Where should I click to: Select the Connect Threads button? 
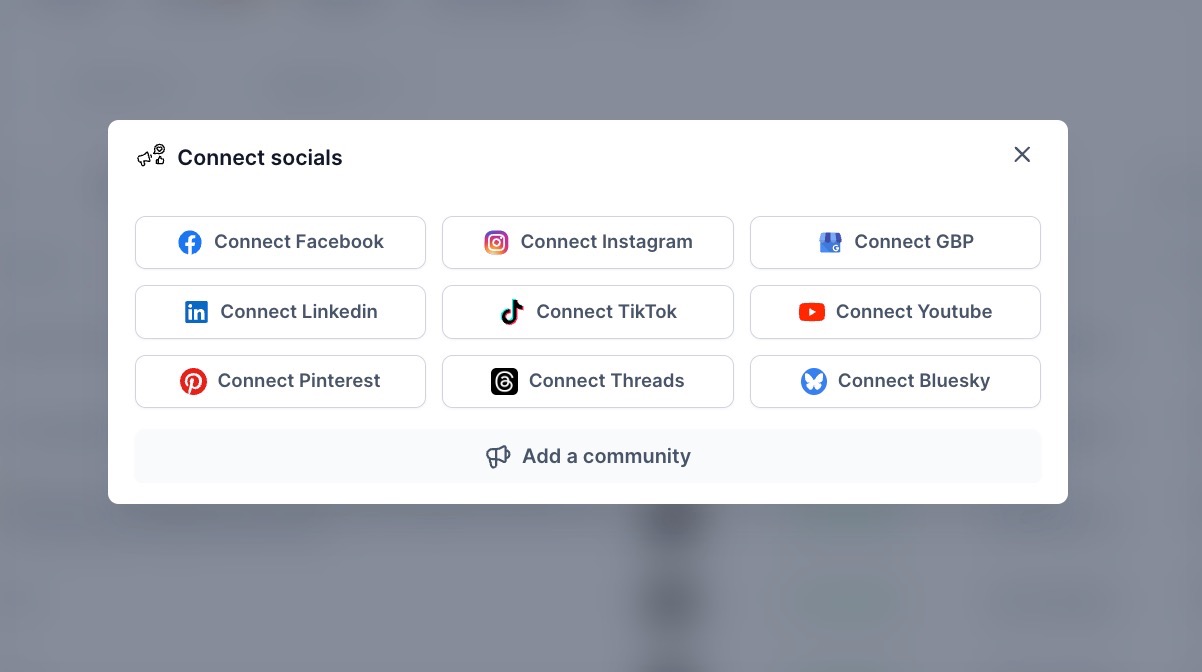tap(588, 381)
